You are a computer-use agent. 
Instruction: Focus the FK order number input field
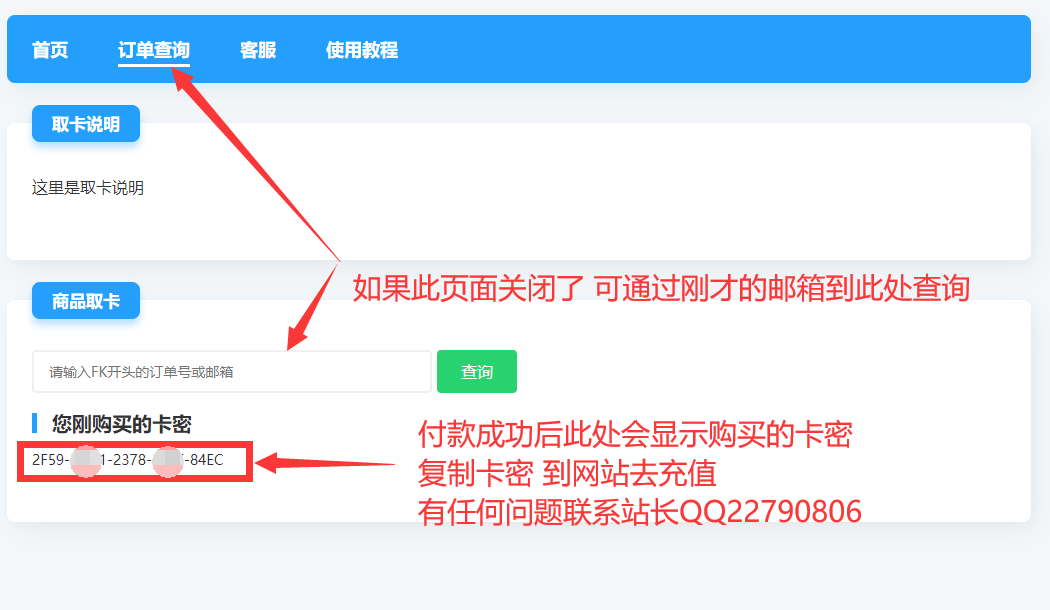(x=232, y=372)
